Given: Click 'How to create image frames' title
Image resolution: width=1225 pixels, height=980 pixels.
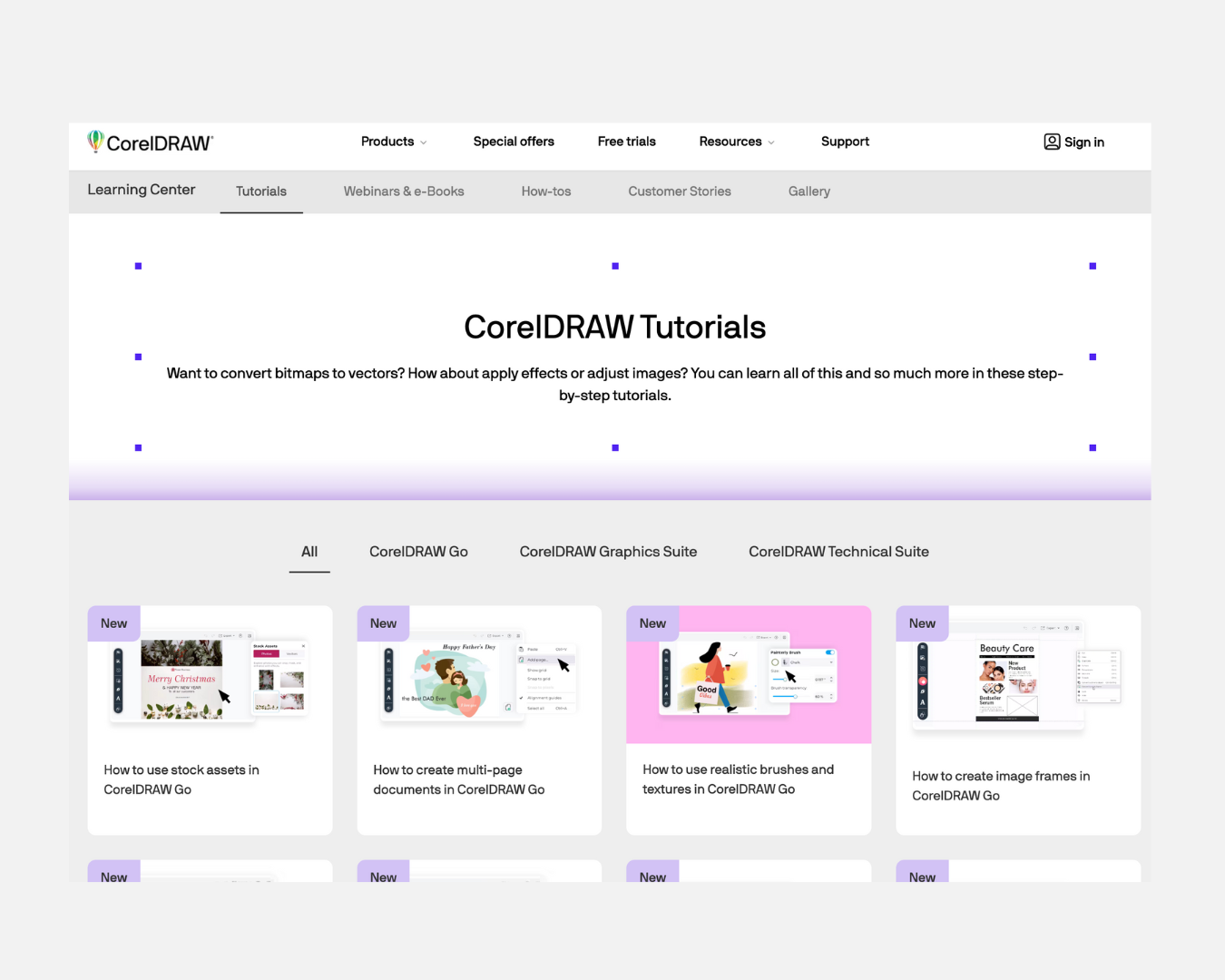Looking at the screenshot, I should point(1001,786).
